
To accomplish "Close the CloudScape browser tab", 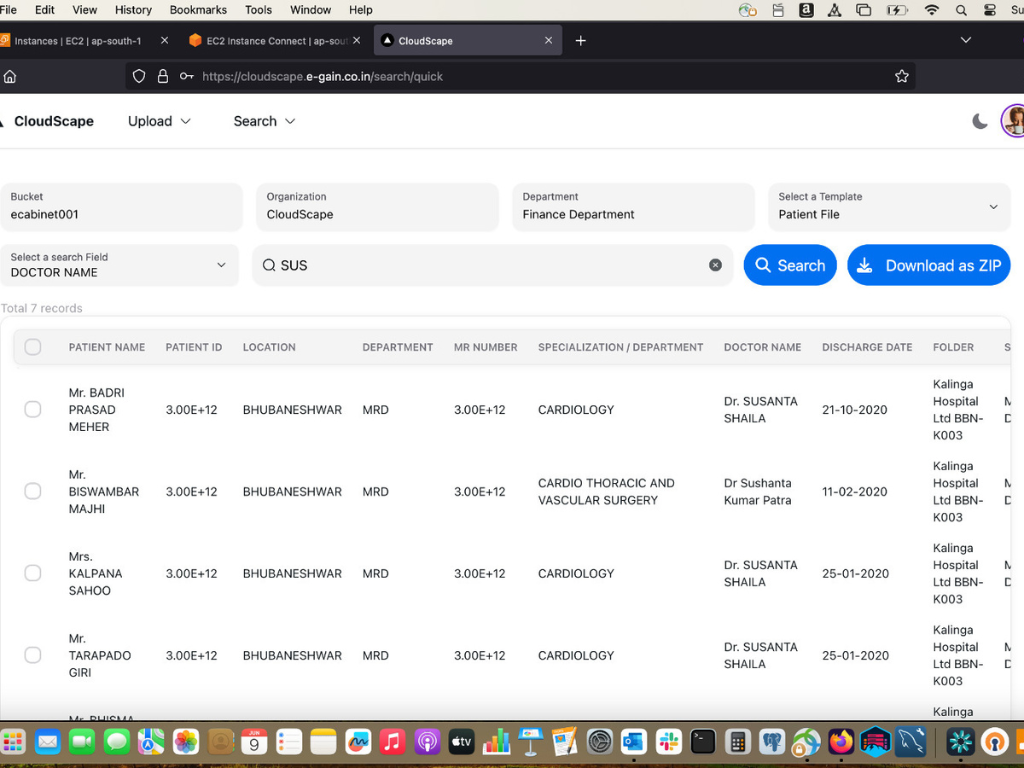I will pos(549,40).
